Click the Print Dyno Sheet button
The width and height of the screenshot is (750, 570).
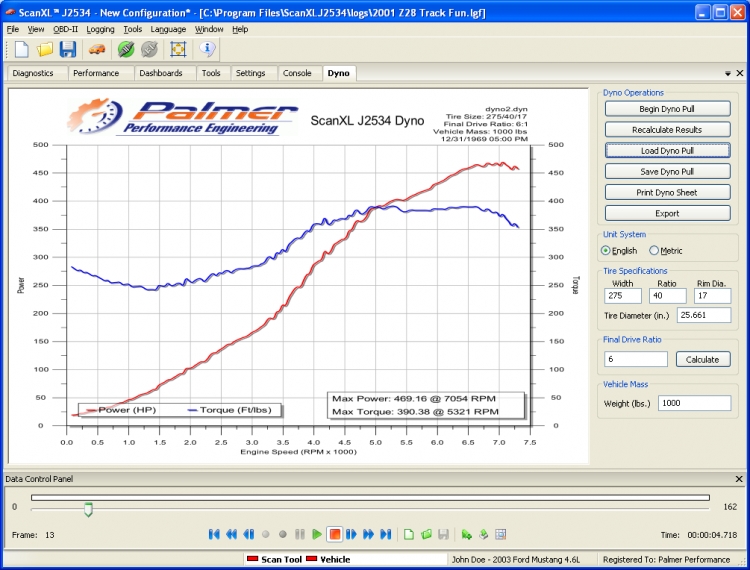point(667,192)
